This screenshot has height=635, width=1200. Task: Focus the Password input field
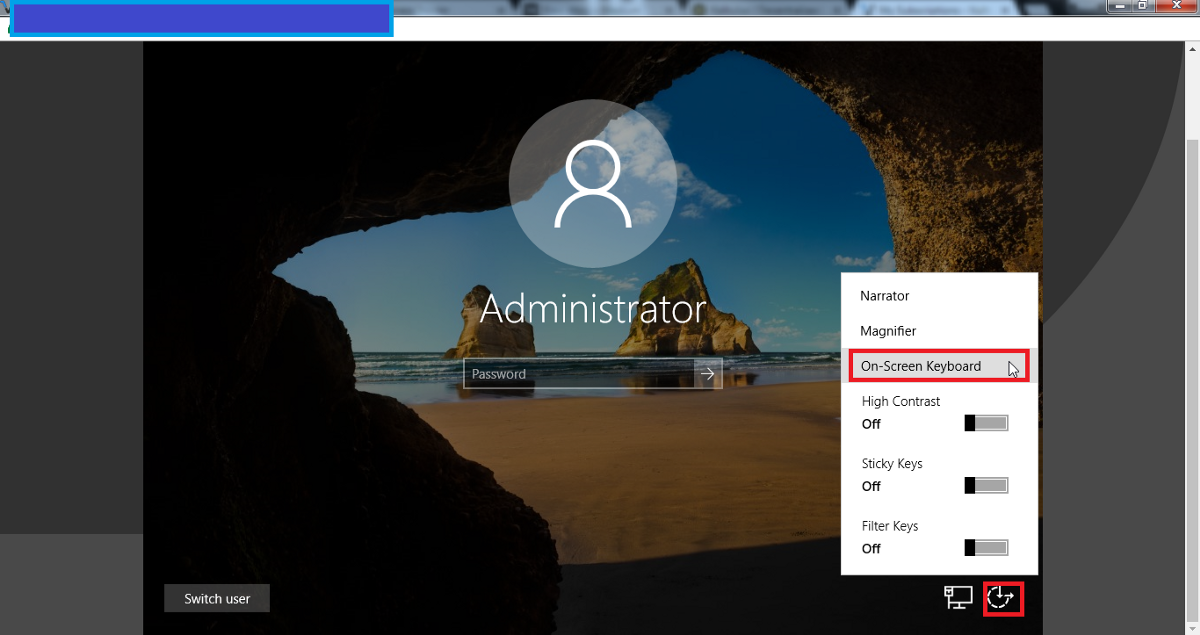(x=579, y=374)
